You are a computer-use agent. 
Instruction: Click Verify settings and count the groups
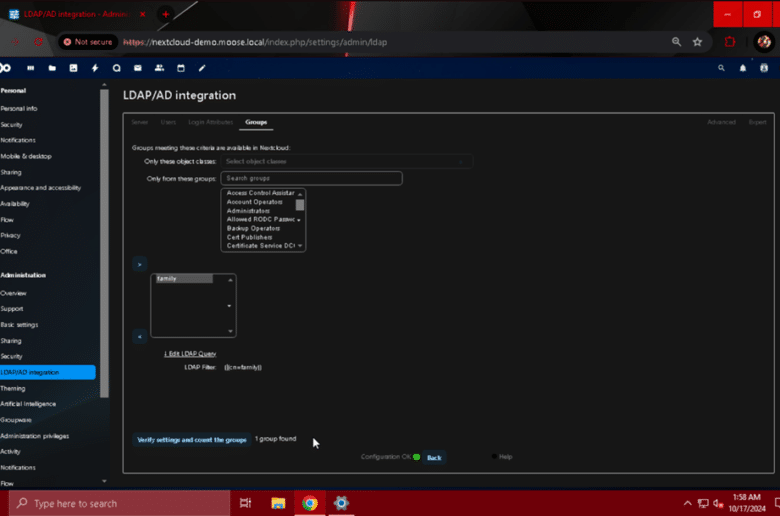click(192, 440)
